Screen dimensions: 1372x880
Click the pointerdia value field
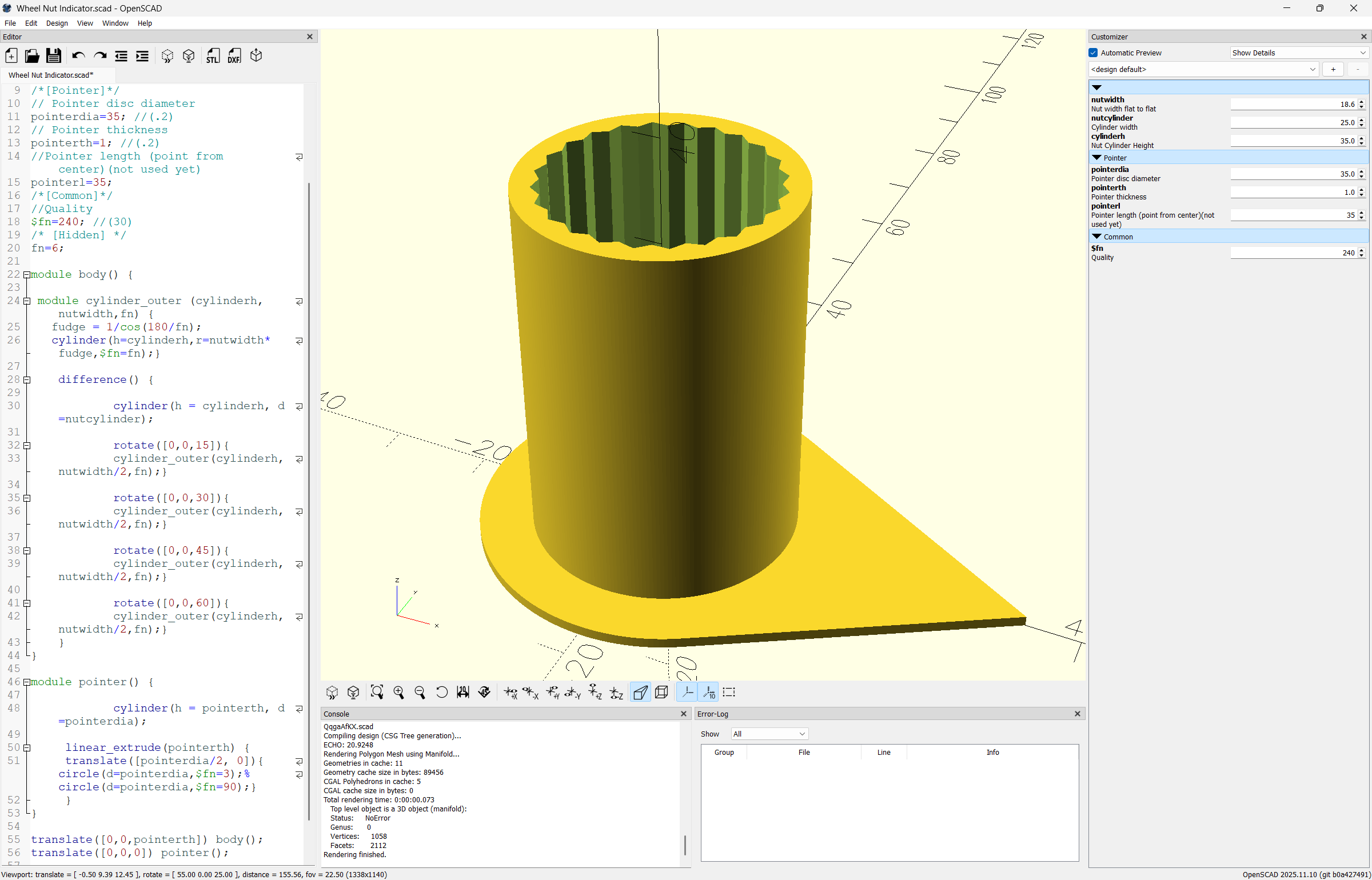pos(1294,174)
